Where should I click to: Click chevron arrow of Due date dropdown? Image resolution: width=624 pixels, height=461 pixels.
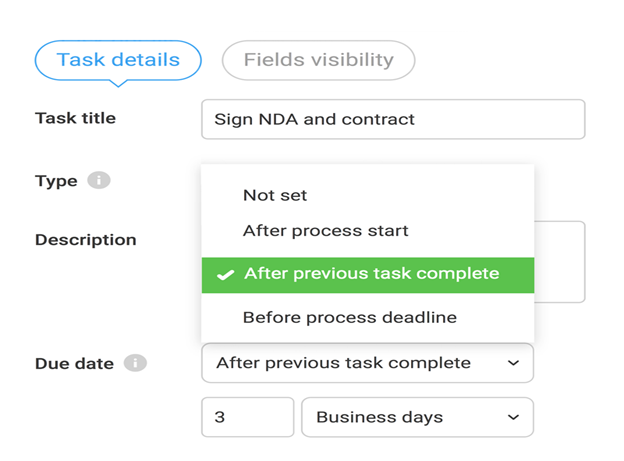point(513,363)
